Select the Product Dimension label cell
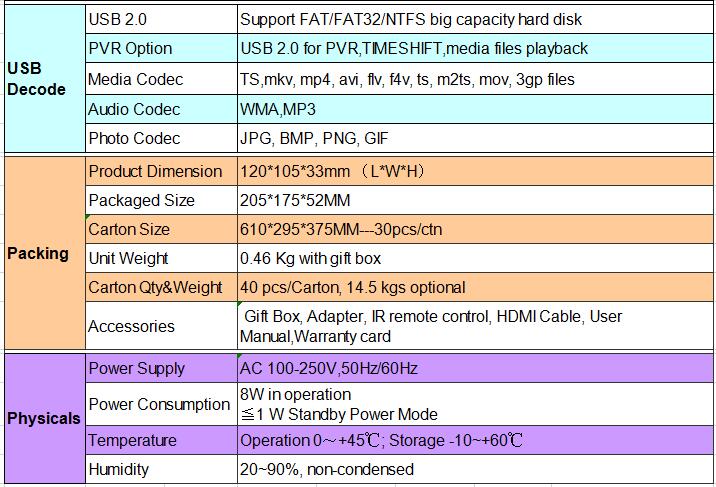This screenshot has width=716, height=487. pos(160,172)
